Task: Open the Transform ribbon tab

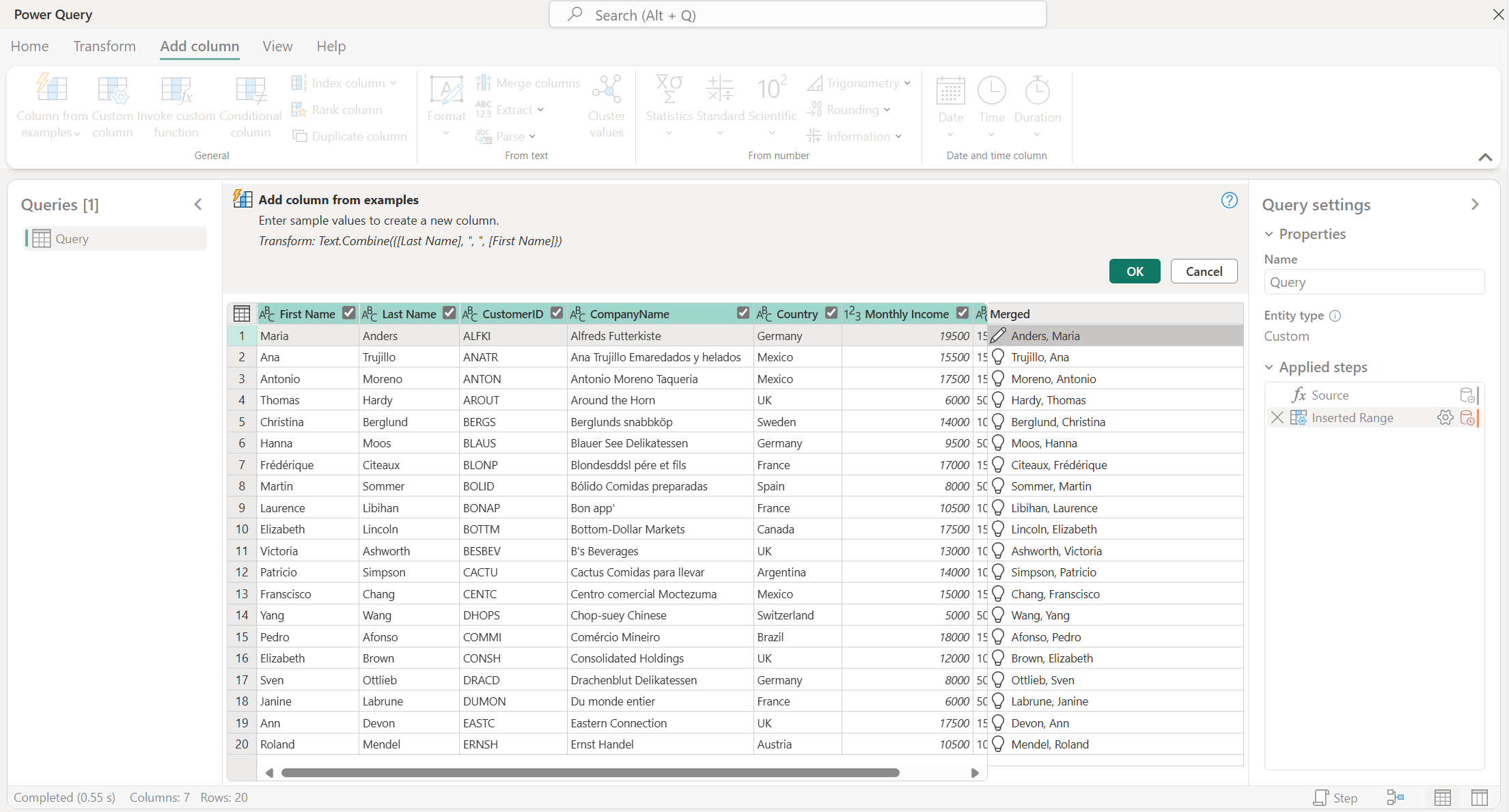Action: 104,46
